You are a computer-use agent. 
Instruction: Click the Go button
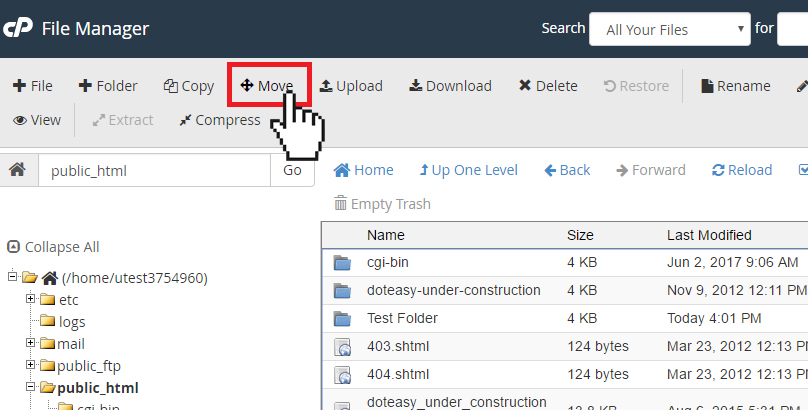292,170
